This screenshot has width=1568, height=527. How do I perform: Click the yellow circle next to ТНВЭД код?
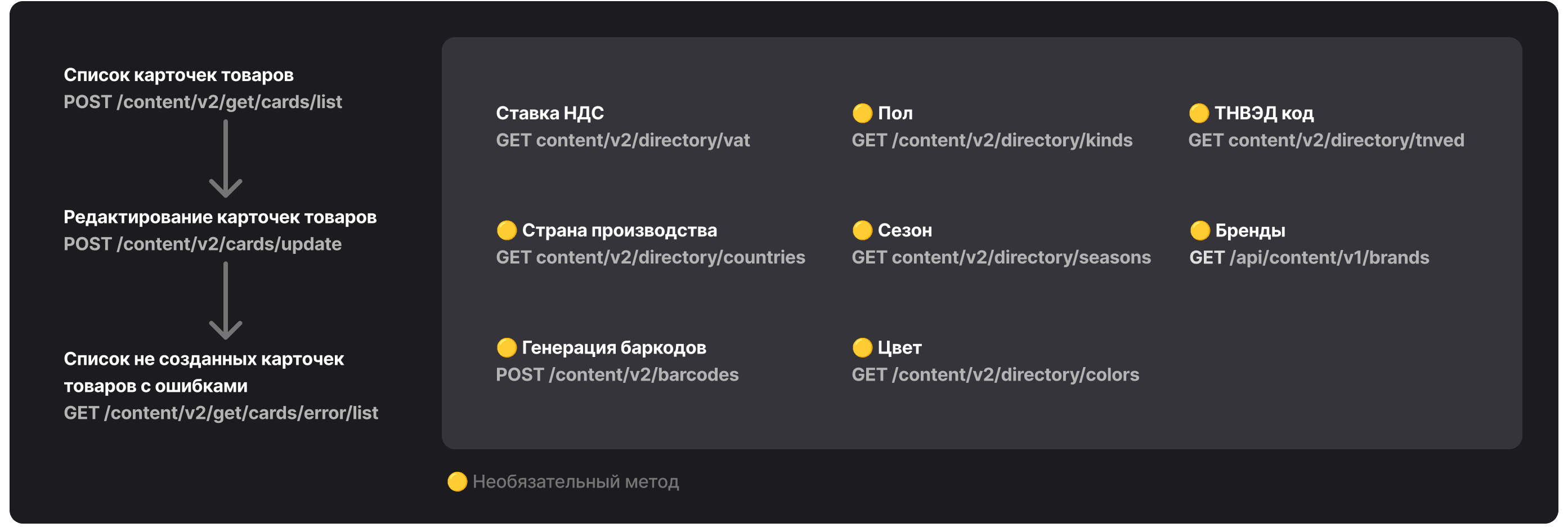pos(1199,113)
